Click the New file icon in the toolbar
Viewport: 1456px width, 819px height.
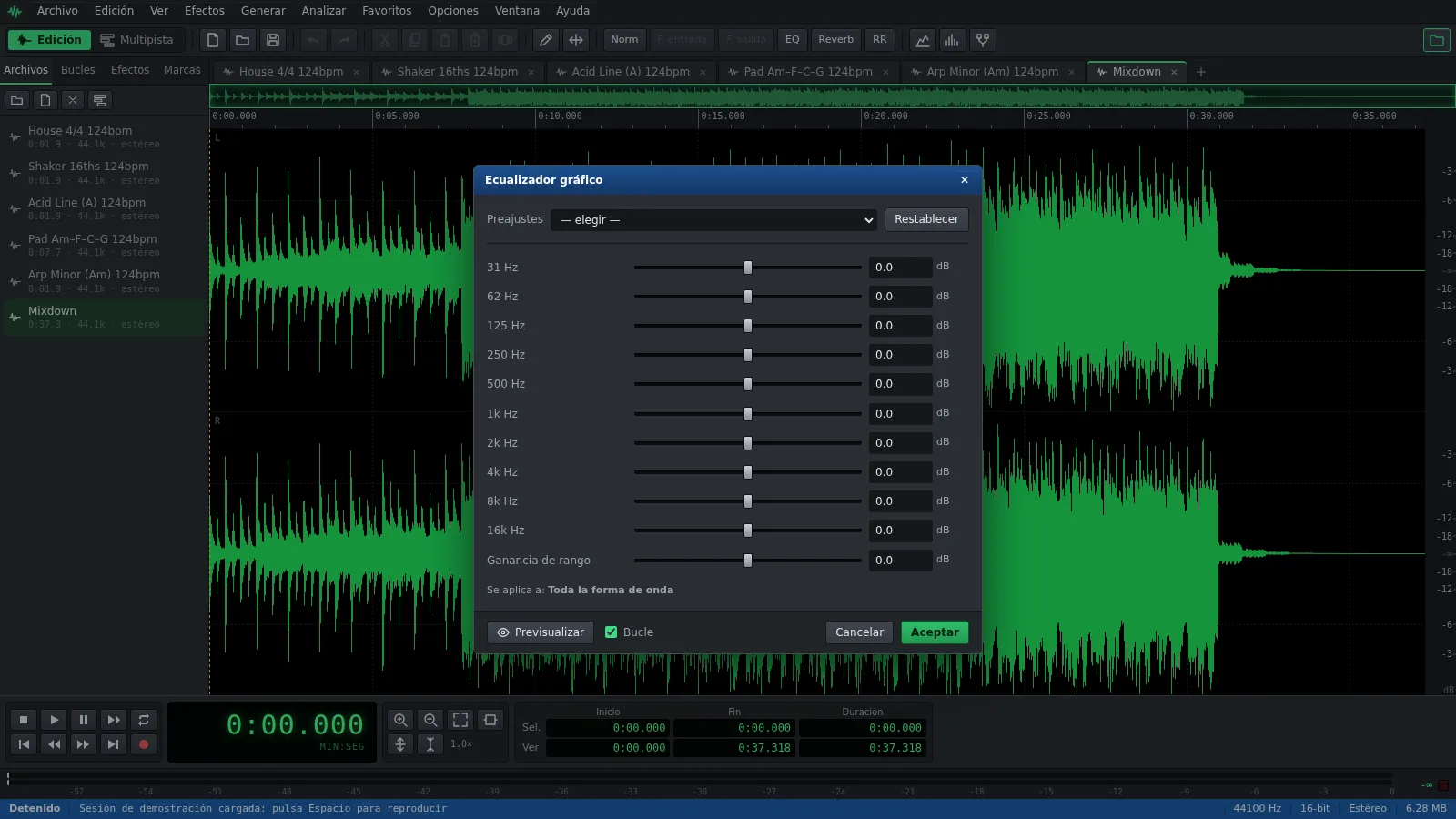(x=212, y=40)
